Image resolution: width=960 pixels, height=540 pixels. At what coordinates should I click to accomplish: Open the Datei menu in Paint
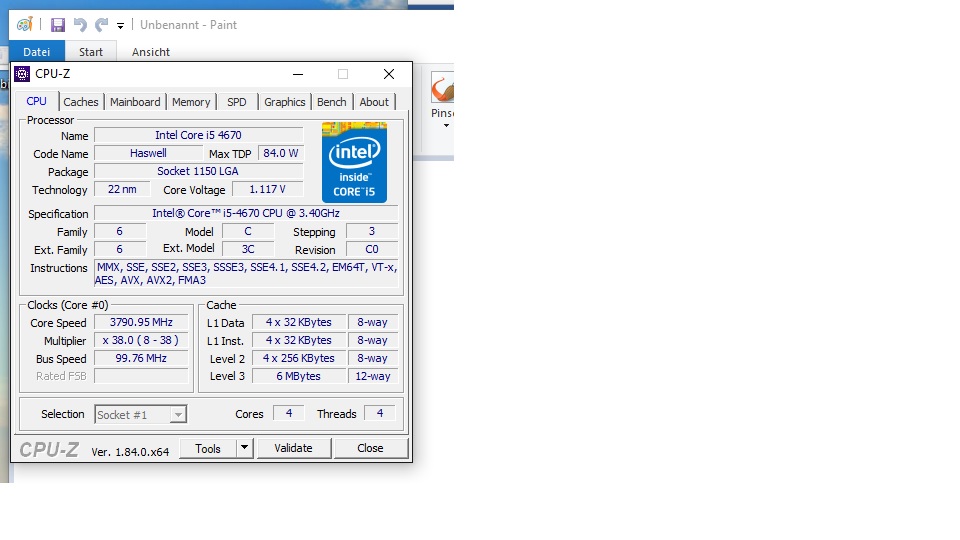tap(37, 52)
